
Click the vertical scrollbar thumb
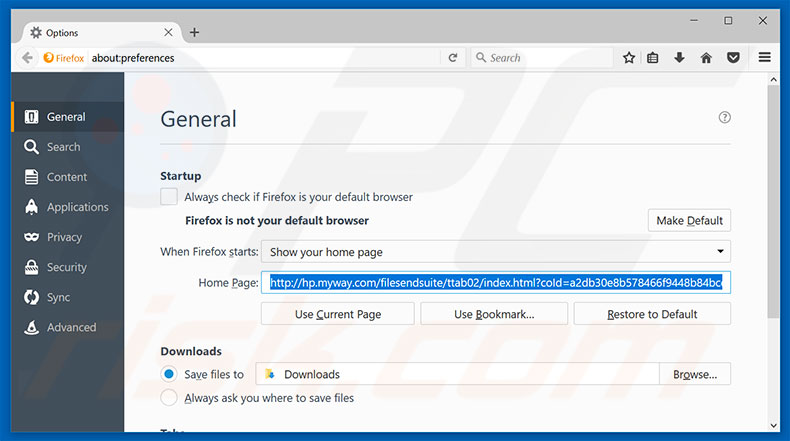(x=774, y=202)
